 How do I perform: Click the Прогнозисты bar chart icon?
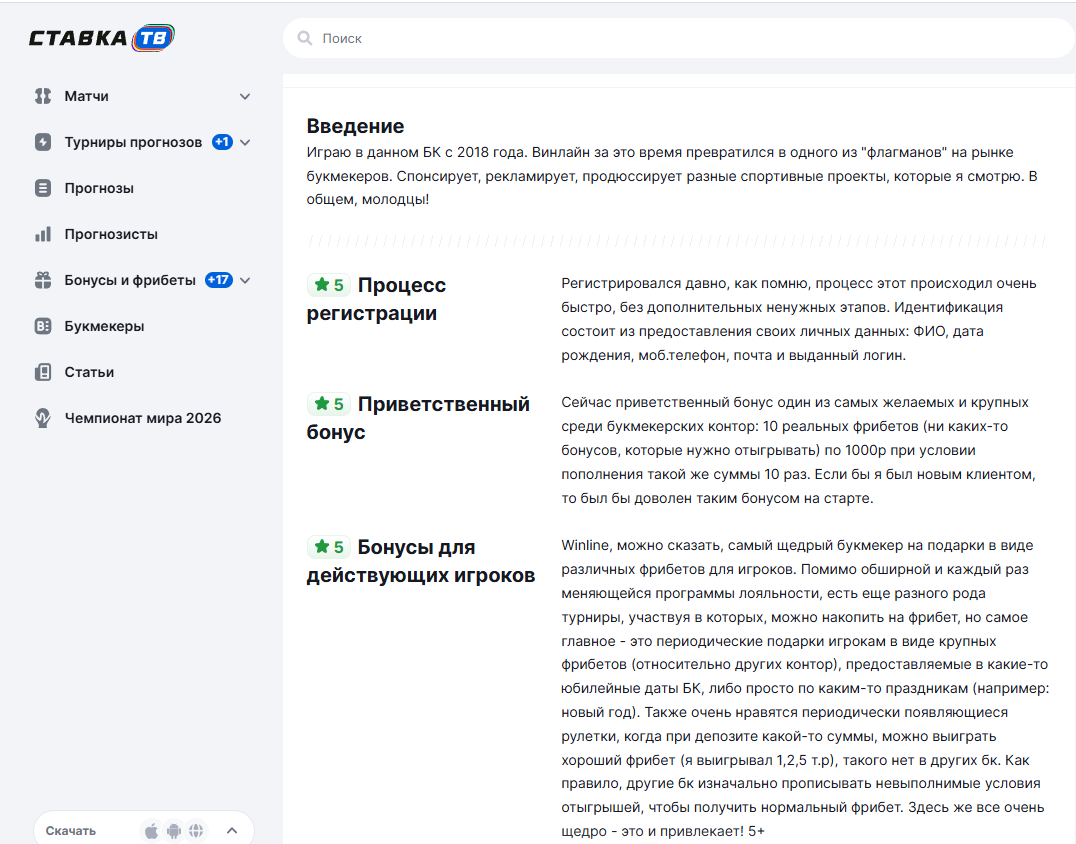[43, 234]
